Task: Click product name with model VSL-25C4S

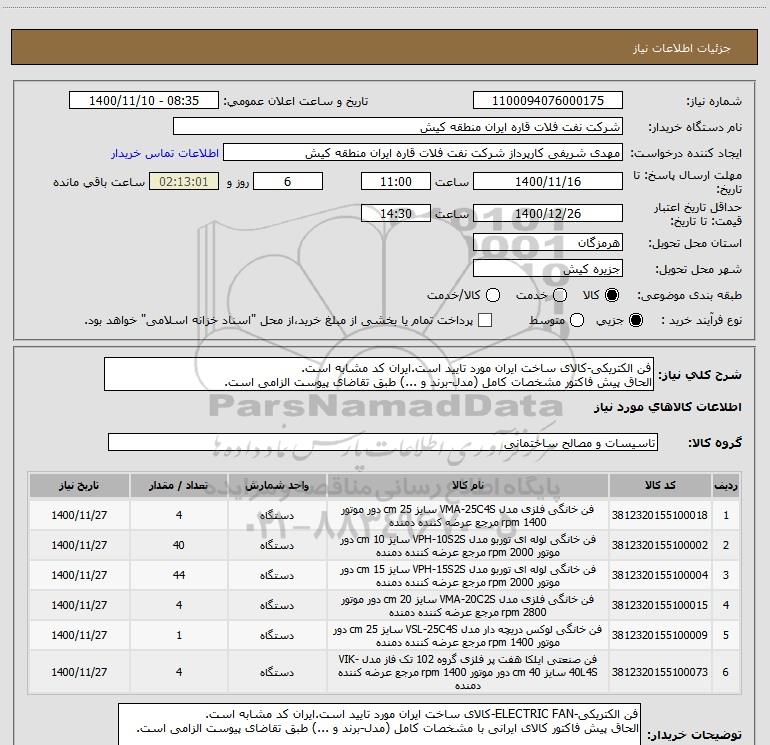Action: 468,635
